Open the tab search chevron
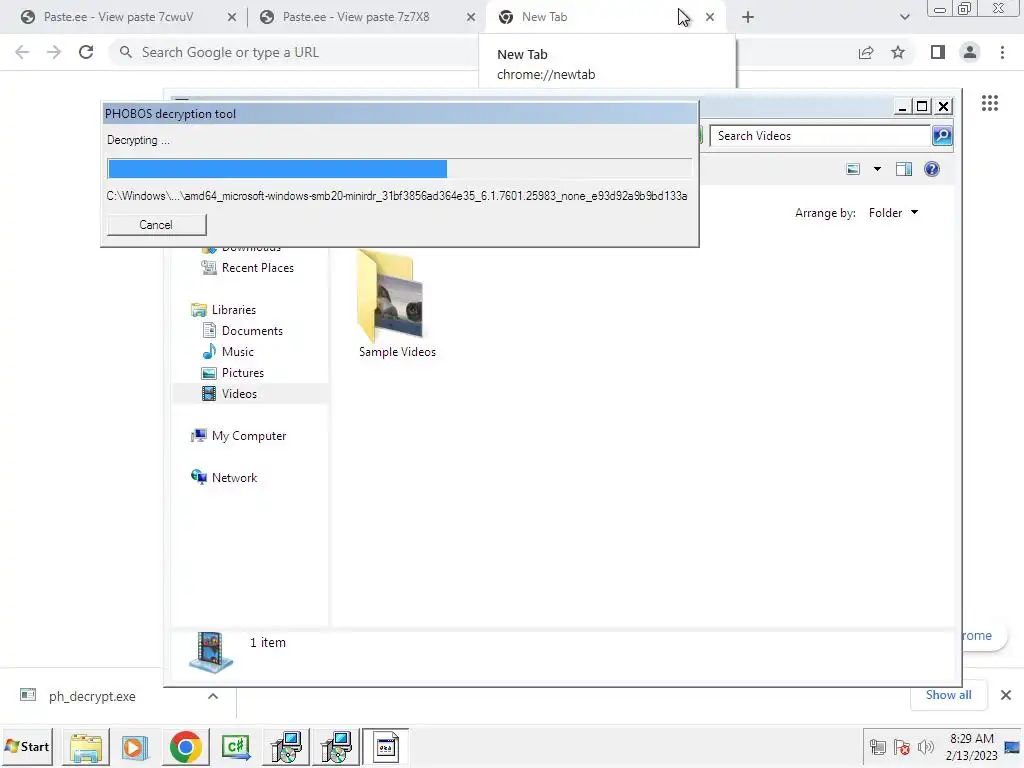This screenshot has height=768, width=1024. click(904, 18)
